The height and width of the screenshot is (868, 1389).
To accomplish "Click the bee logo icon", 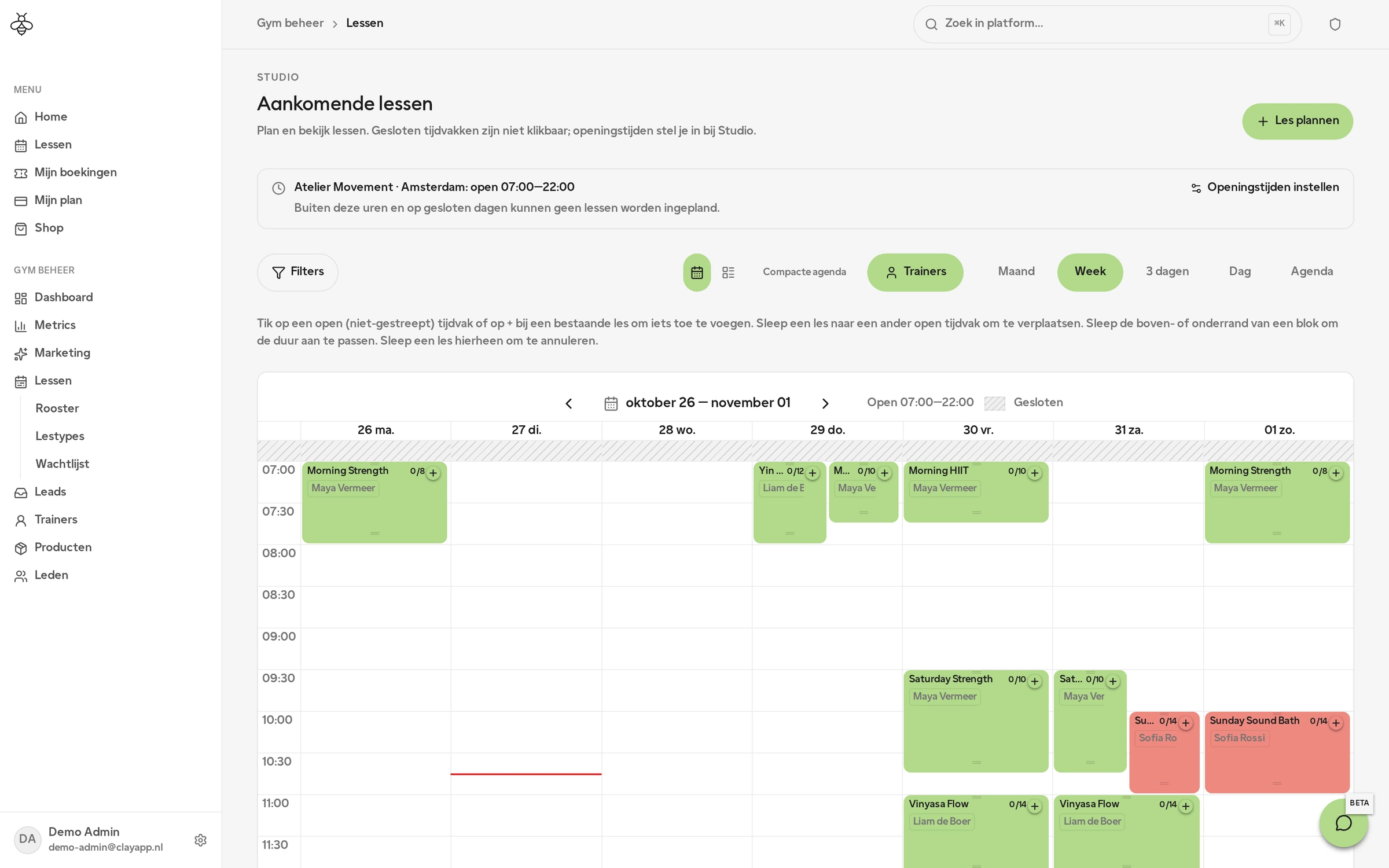I will [x=21, y=24].
